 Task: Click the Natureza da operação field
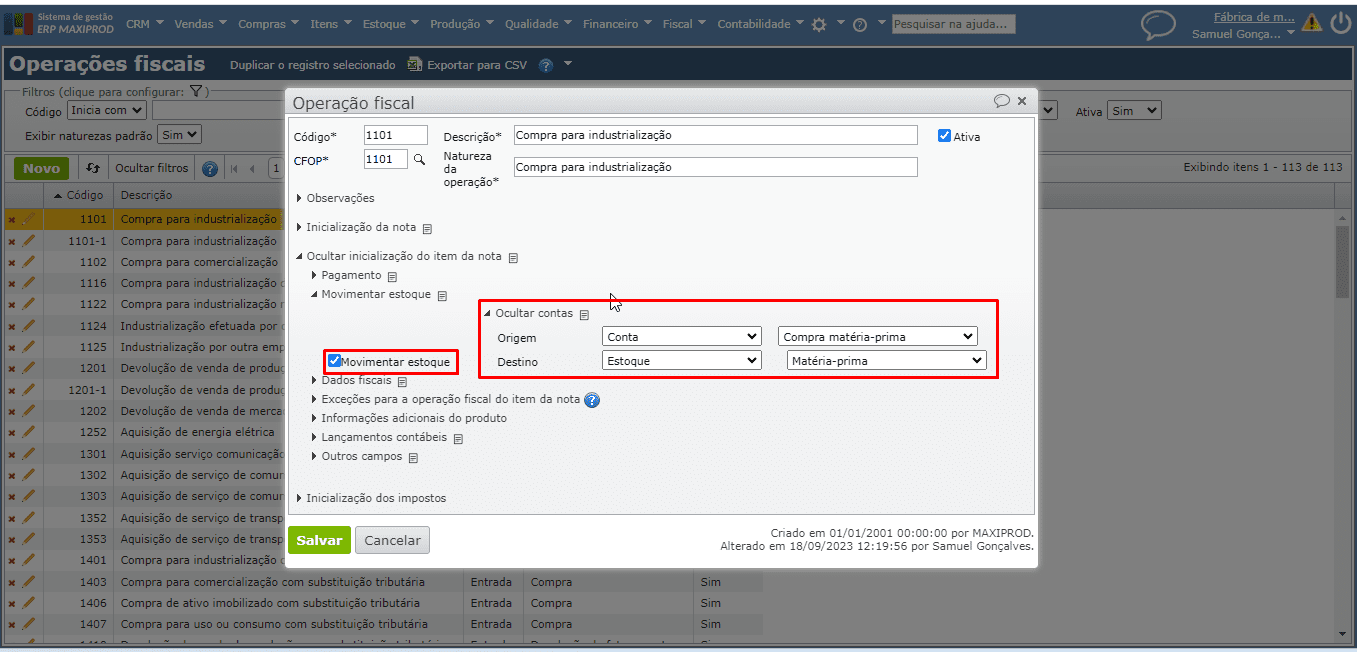[715, 167]
